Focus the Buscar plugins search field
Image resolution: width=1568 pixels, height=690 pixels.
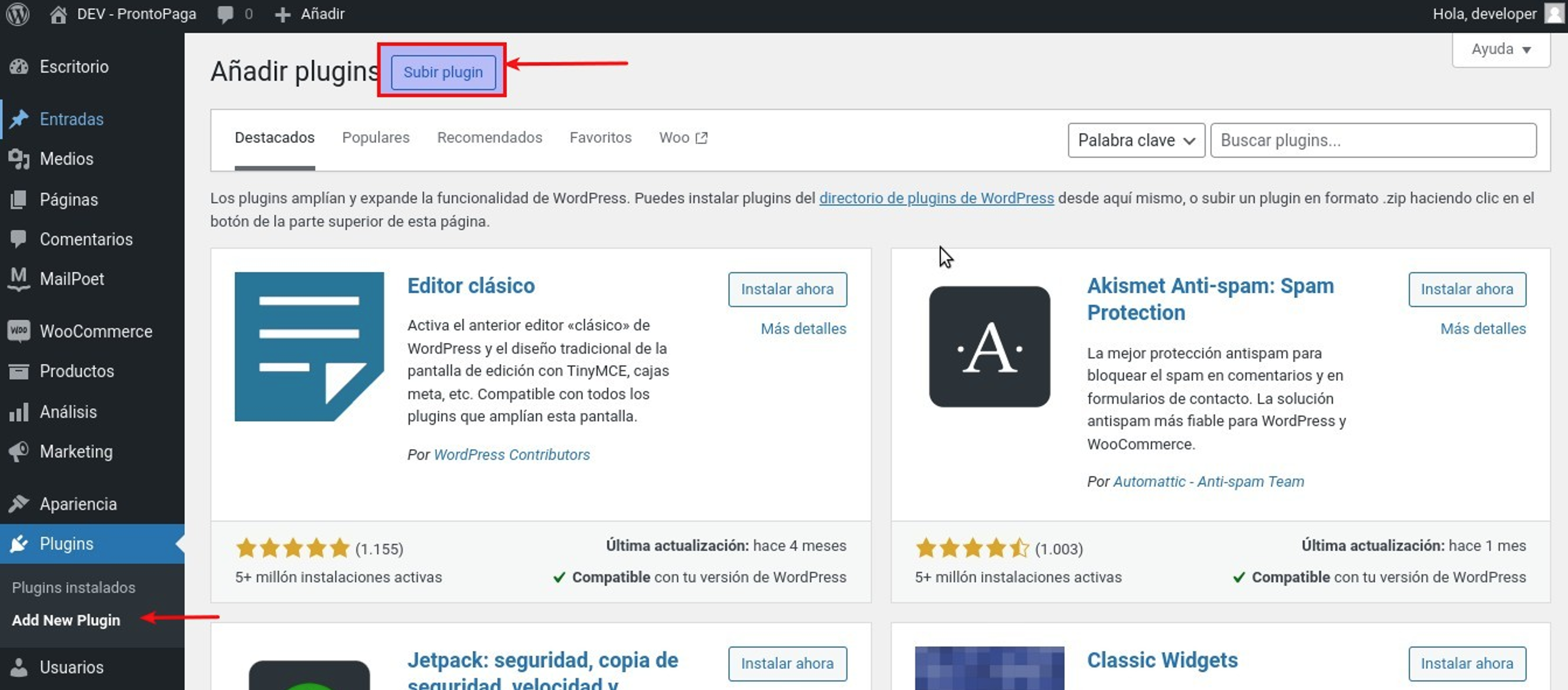[1373, 140]
